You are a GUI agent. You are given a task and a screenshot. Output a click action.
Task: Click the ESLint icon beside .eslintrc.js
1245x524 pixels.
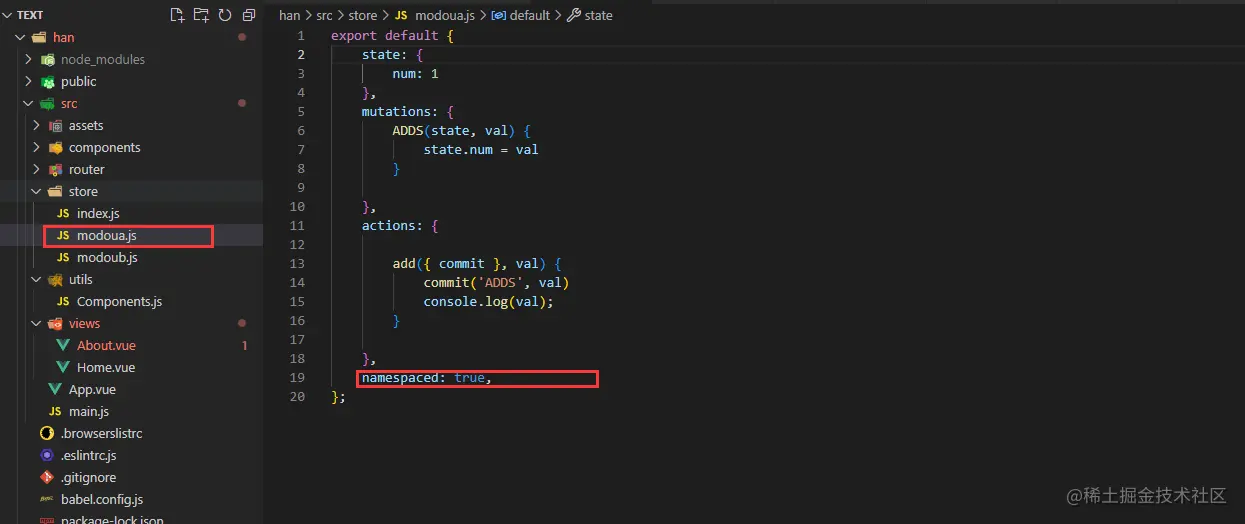tap(46, 455)
